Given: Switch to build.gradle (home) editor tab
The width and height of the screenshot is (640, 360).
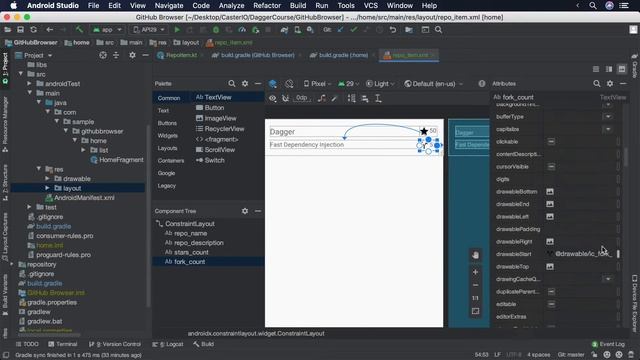Looking at the screenshot, I should click(x=342, y=55).
